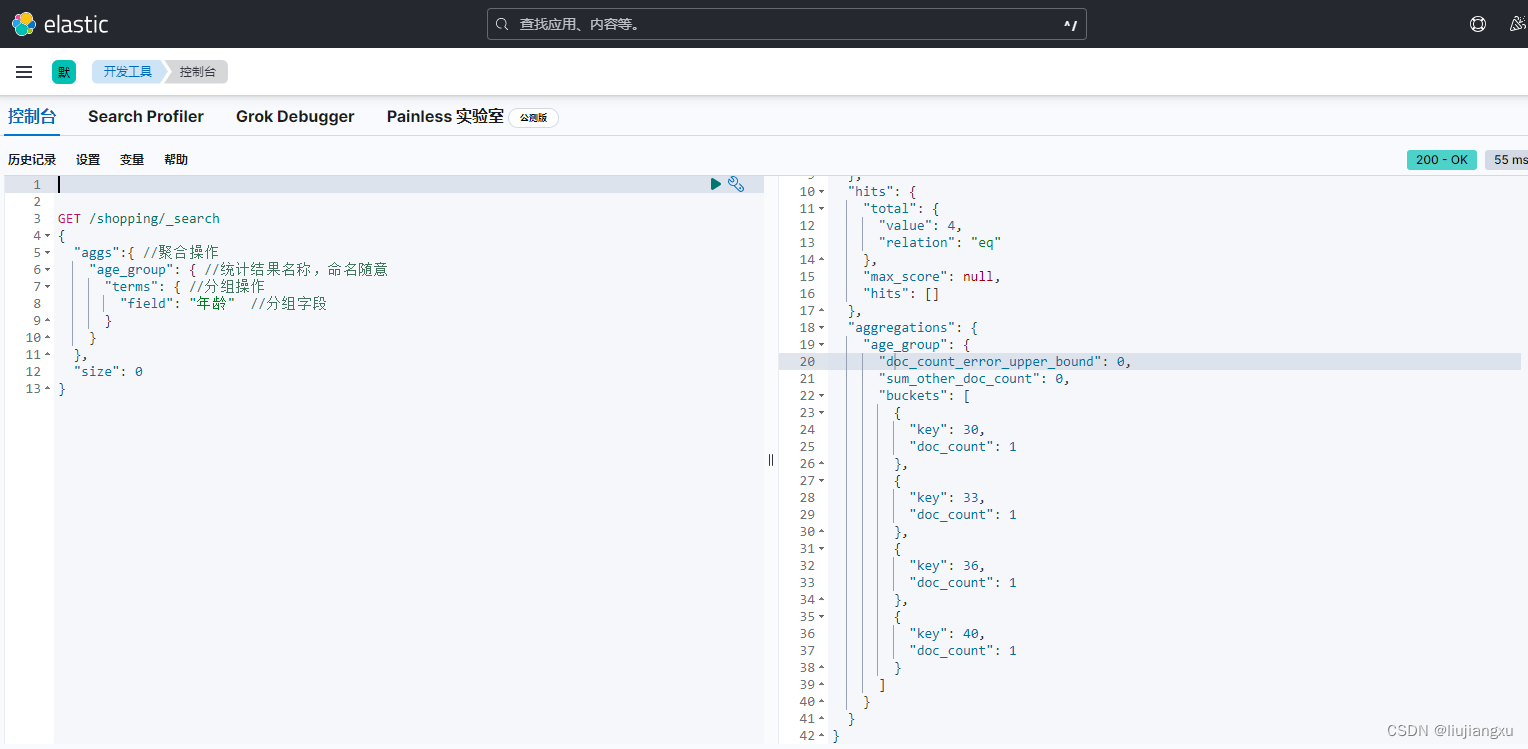Open the help lifebuoy icon
1528x749 pixels.
tap(1478, 24)
